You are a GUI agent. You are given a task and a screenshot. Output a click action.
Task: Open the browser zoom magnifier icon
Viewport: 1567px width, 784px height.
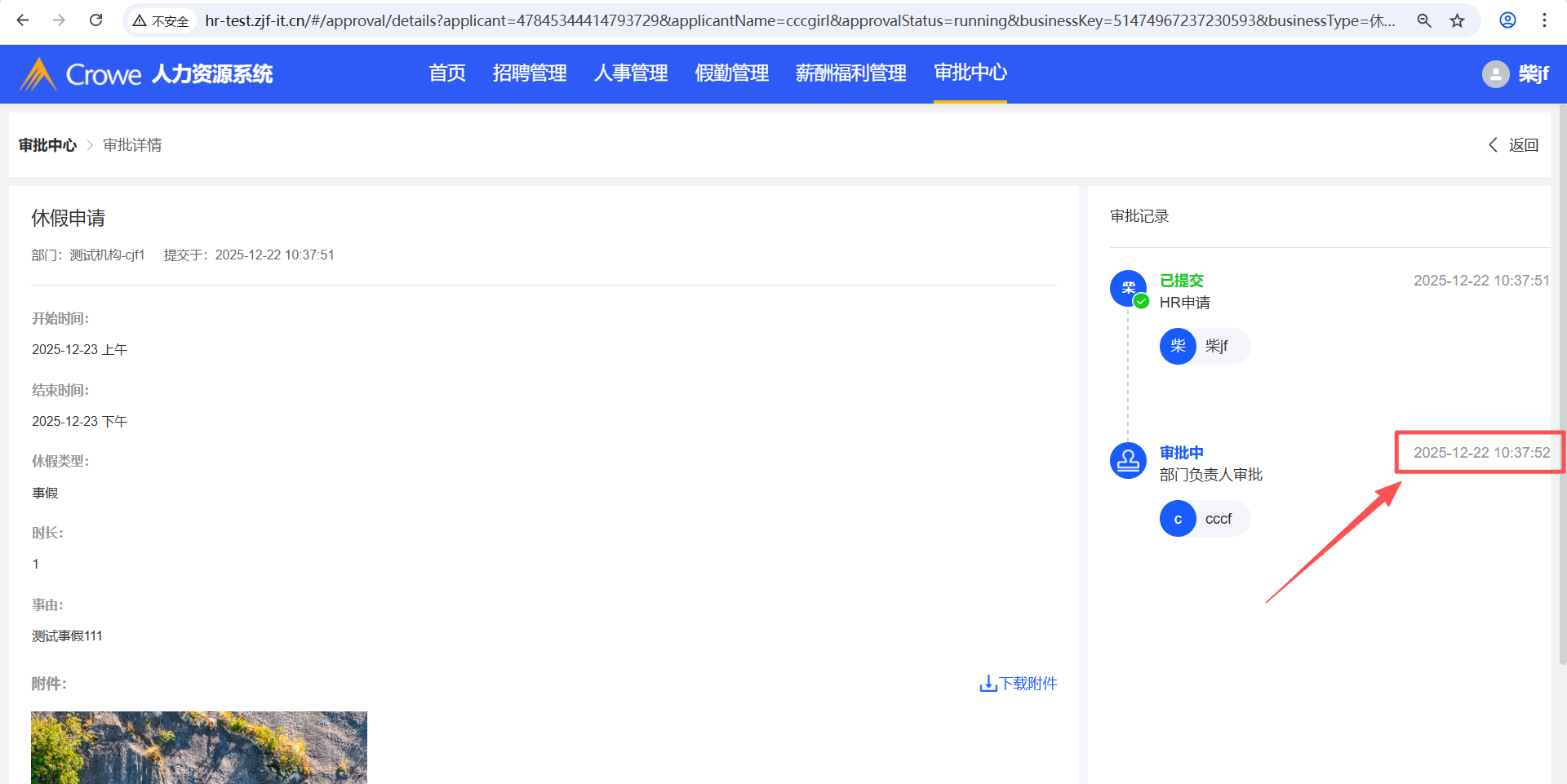[x=1424, y=20]
